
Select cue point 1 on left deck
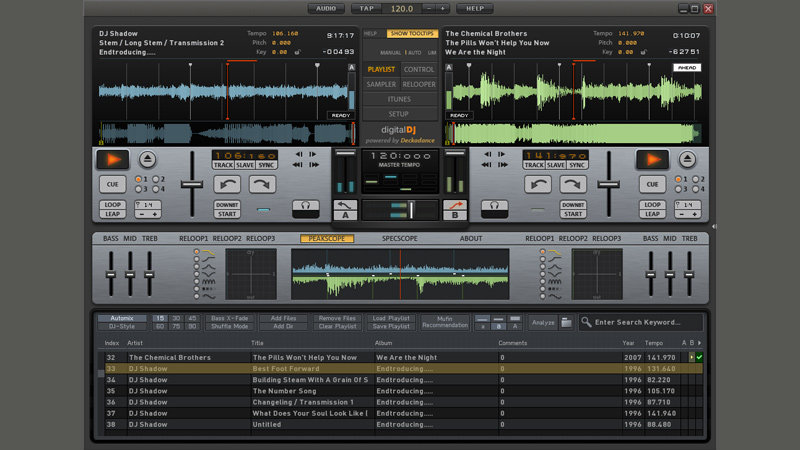pos(138,179)
